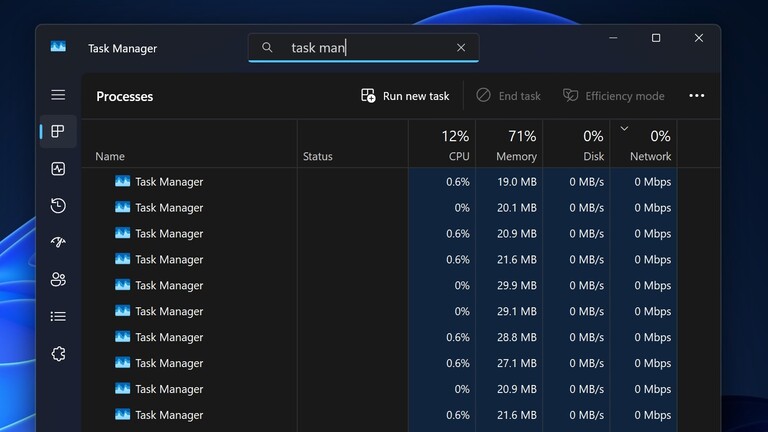
Task: Click the 0% CPU value in the 20.1 MB row
Action: (462, 208)
